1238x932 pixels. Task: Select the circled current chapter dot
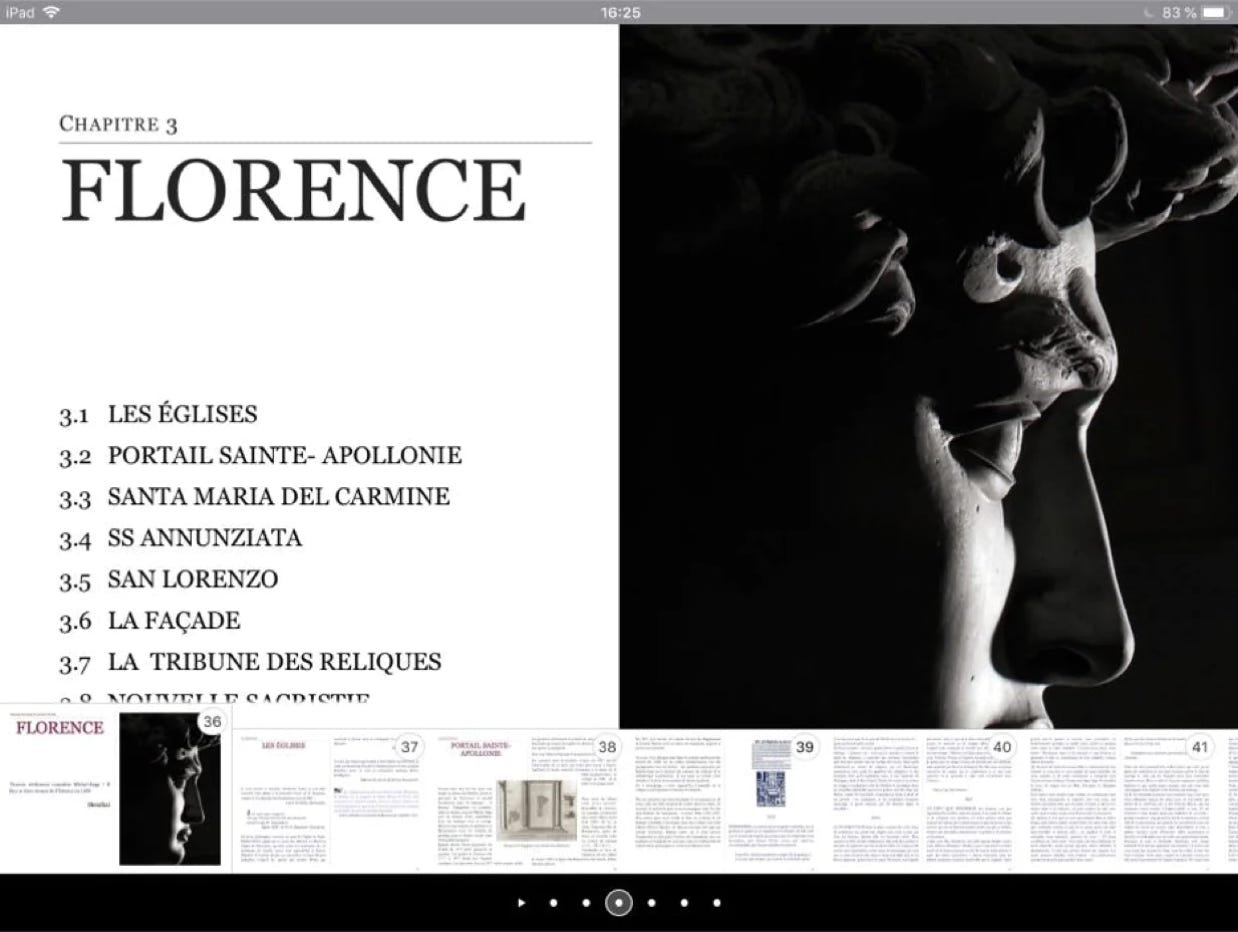point(619,903)
